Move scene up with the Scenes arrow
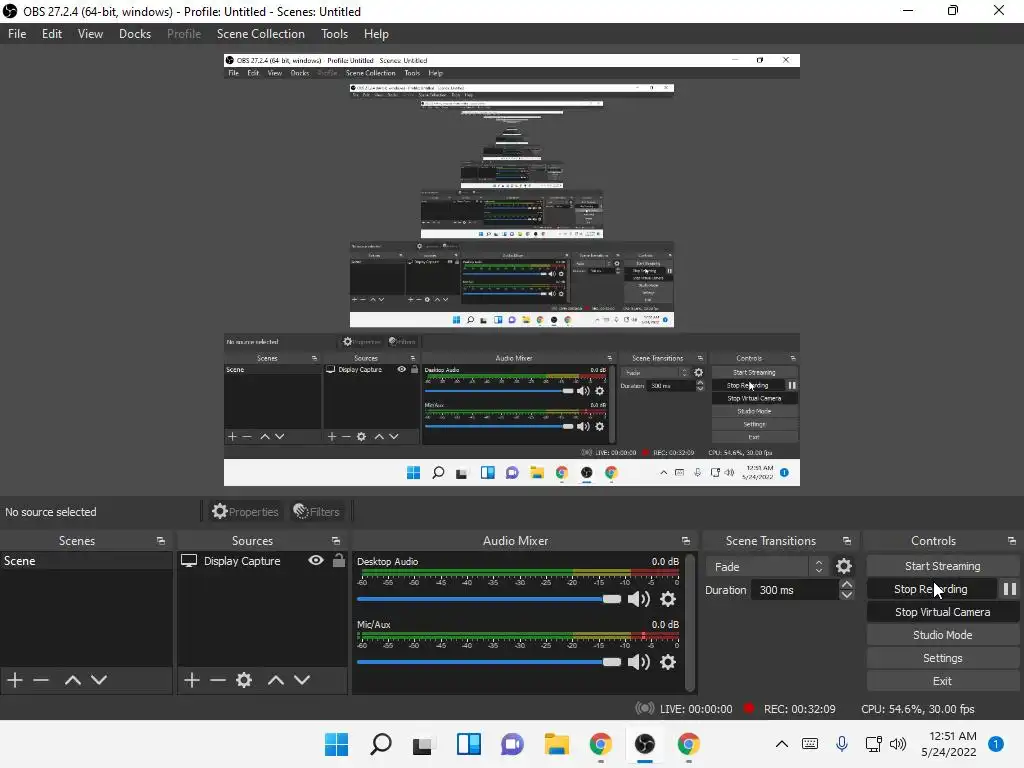Viewport: 1024px width, 768px height. coord(72,680)
